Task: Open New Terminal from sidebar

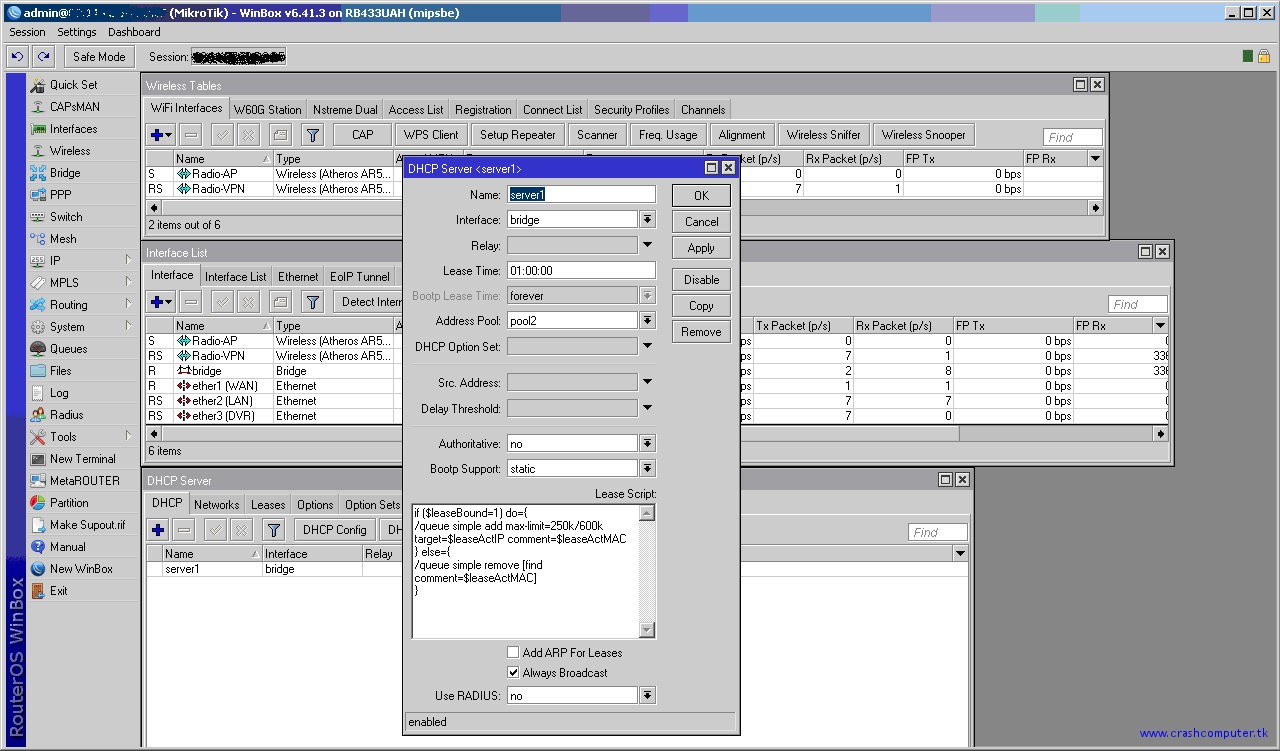Action: (82, 459)
